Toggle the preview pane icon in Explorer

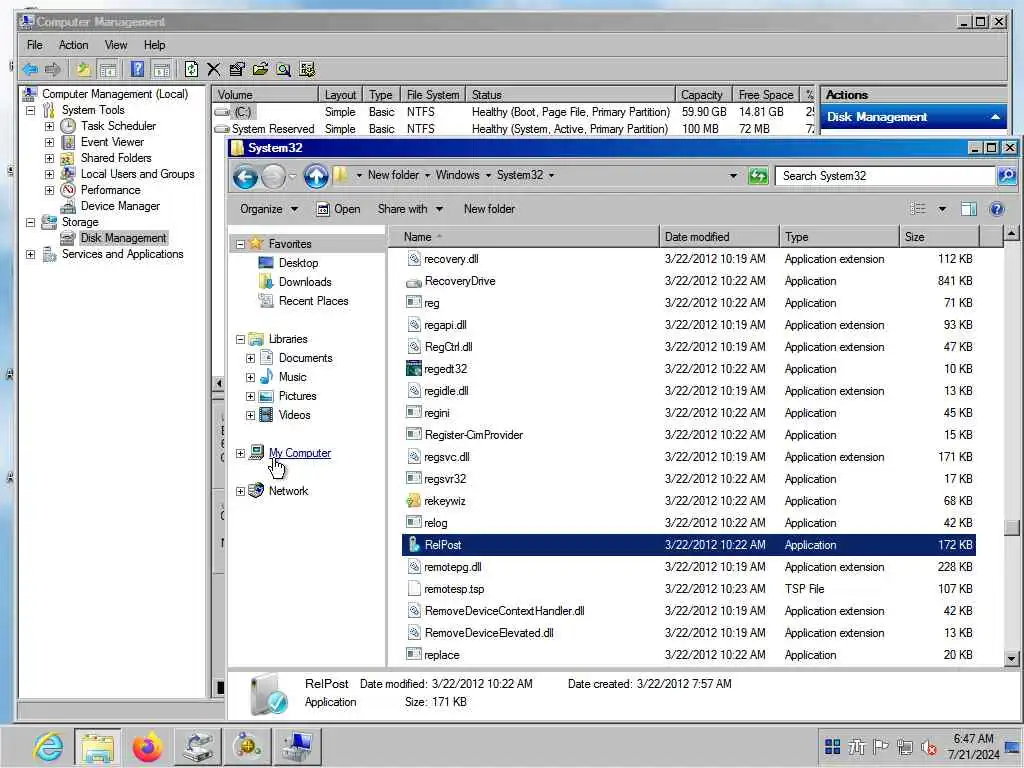click(968, 209)
